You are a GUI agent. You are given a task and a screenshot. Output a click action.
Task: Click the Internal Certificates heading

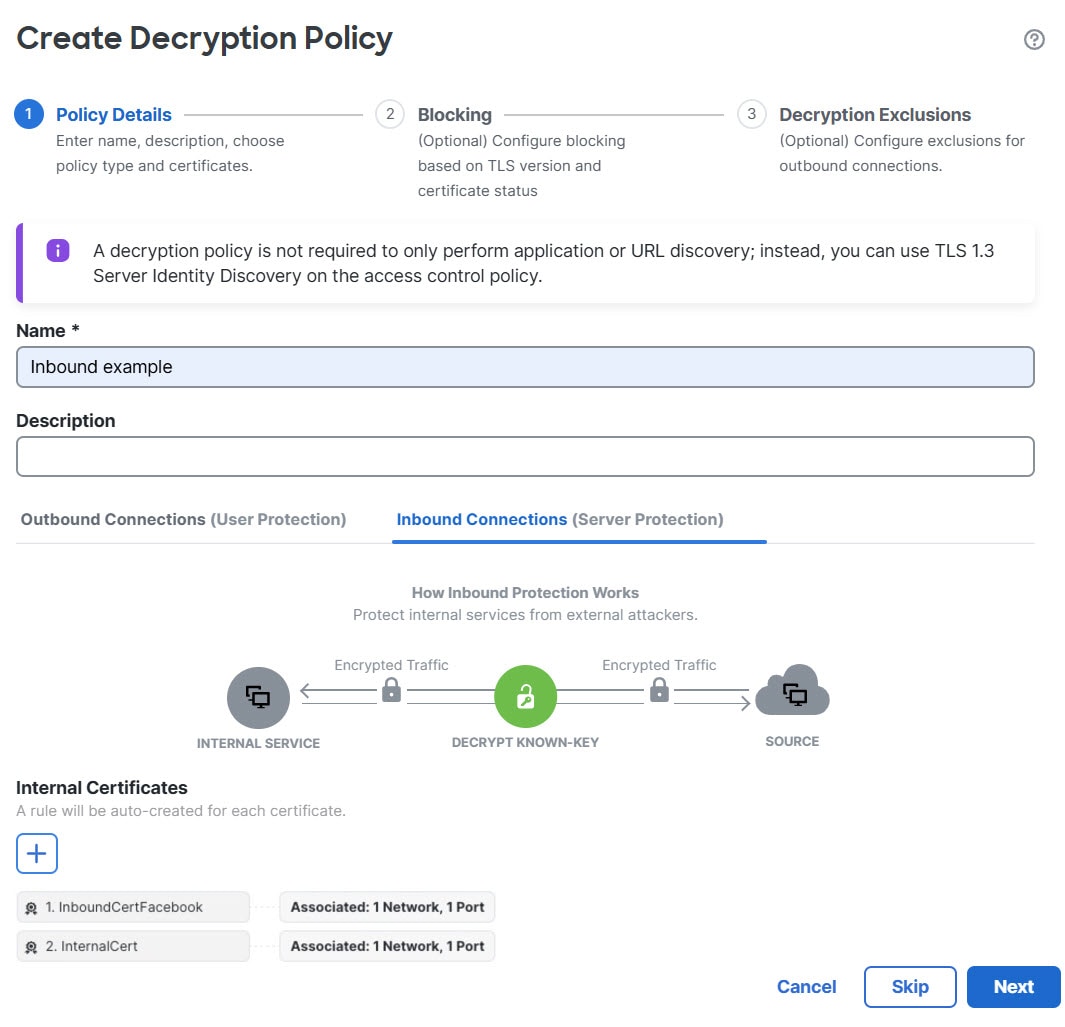102,788
